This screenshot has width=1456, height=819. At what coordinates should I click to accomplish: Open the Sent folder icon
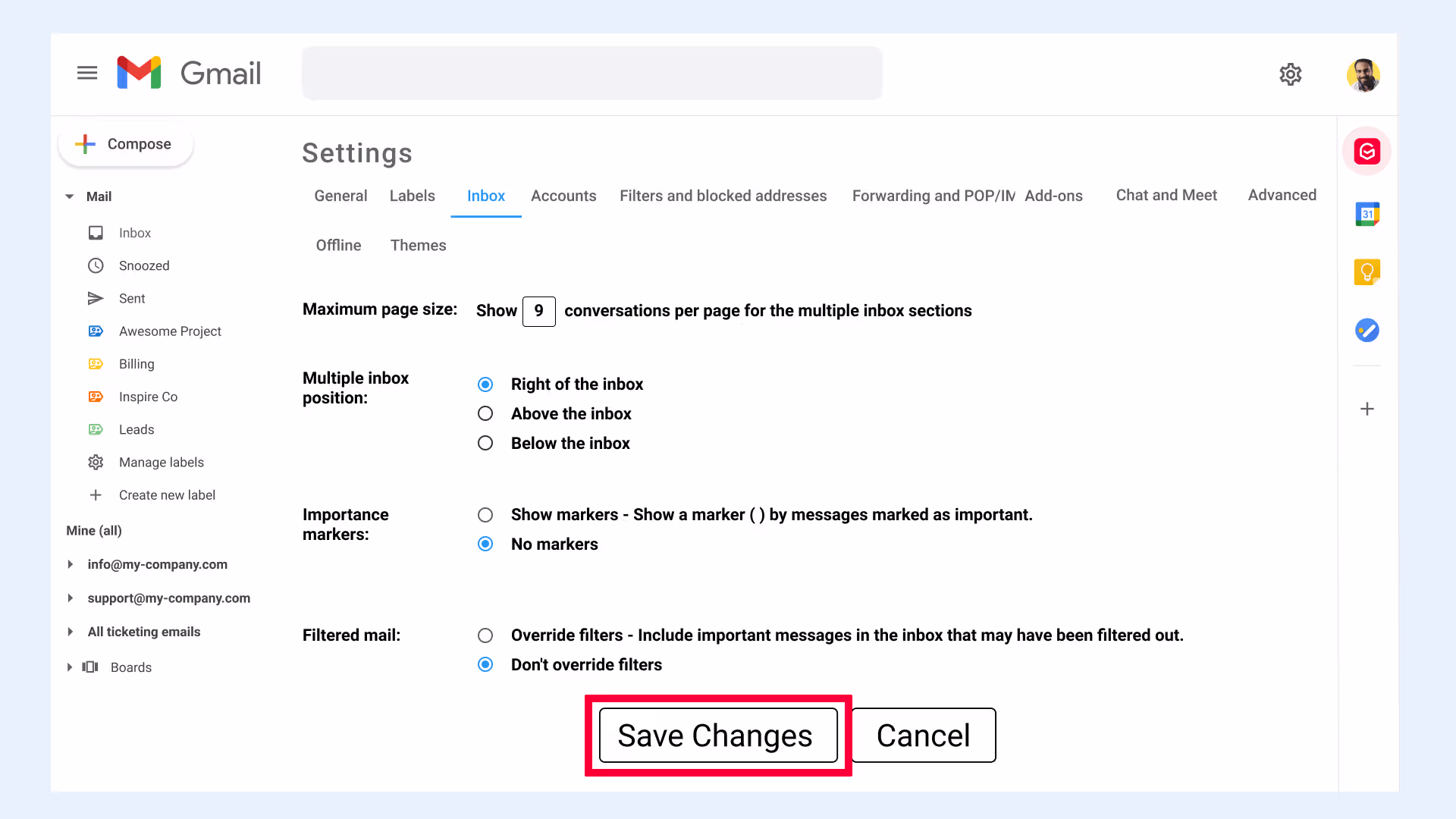coord(96,298)
